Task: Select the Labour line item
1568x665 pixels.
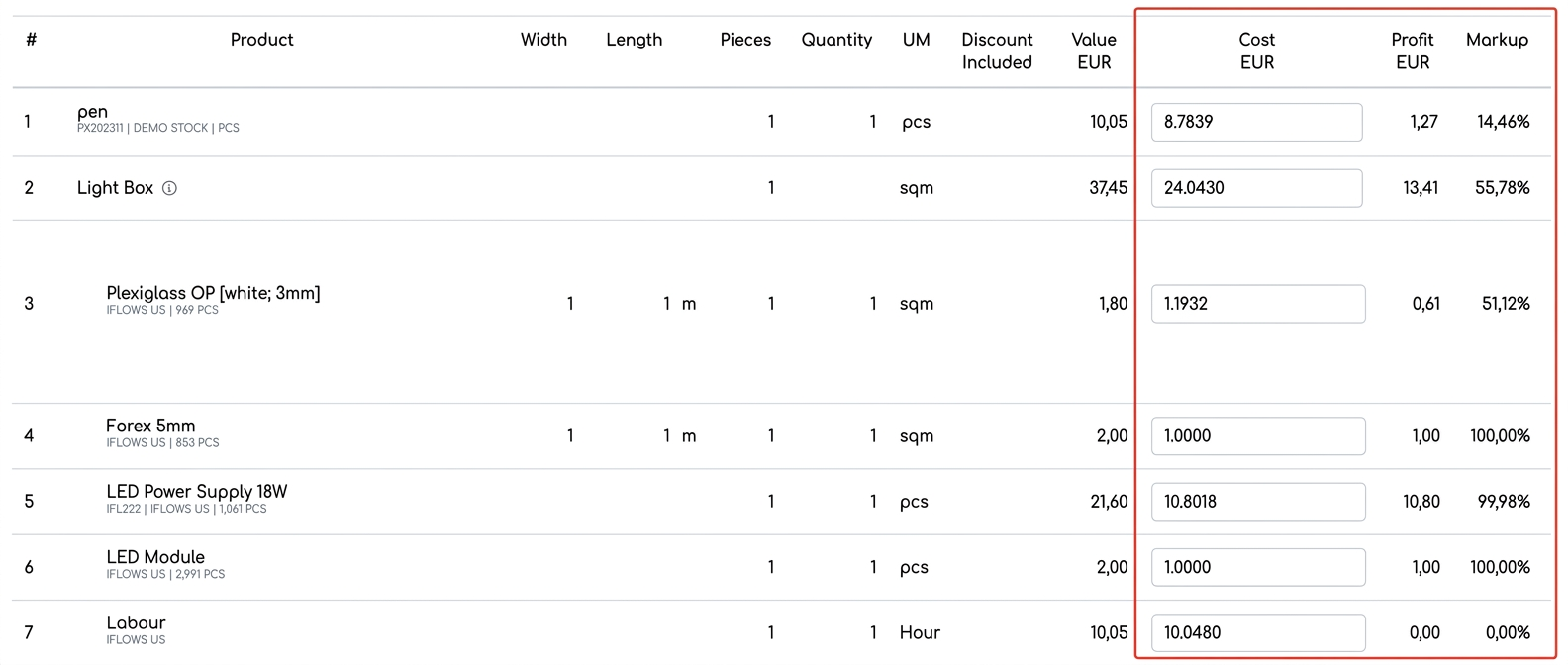Action: [136, 623]
